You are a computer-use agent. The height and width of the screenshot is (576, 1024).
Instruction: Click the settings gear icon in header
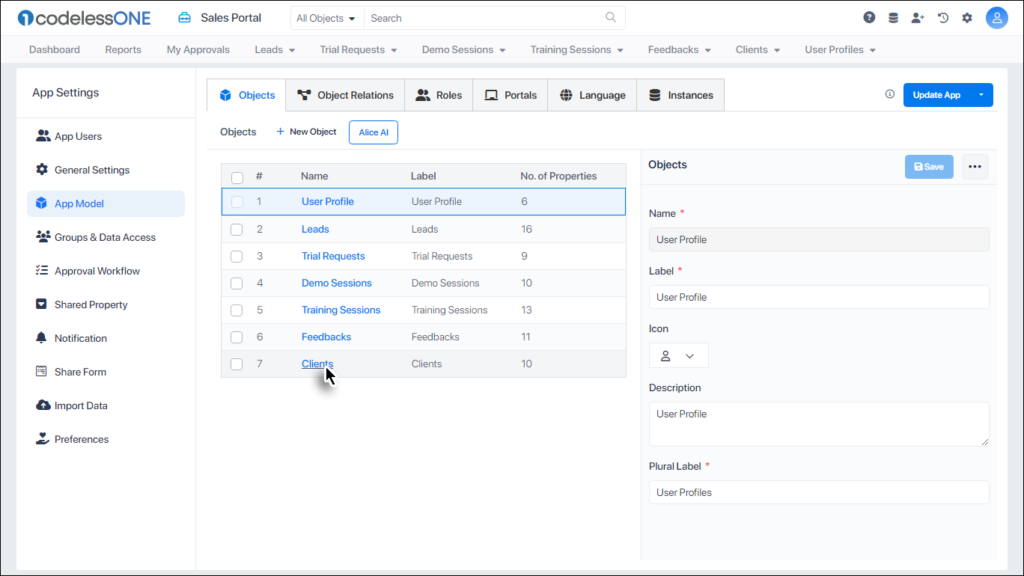[967, 18]
